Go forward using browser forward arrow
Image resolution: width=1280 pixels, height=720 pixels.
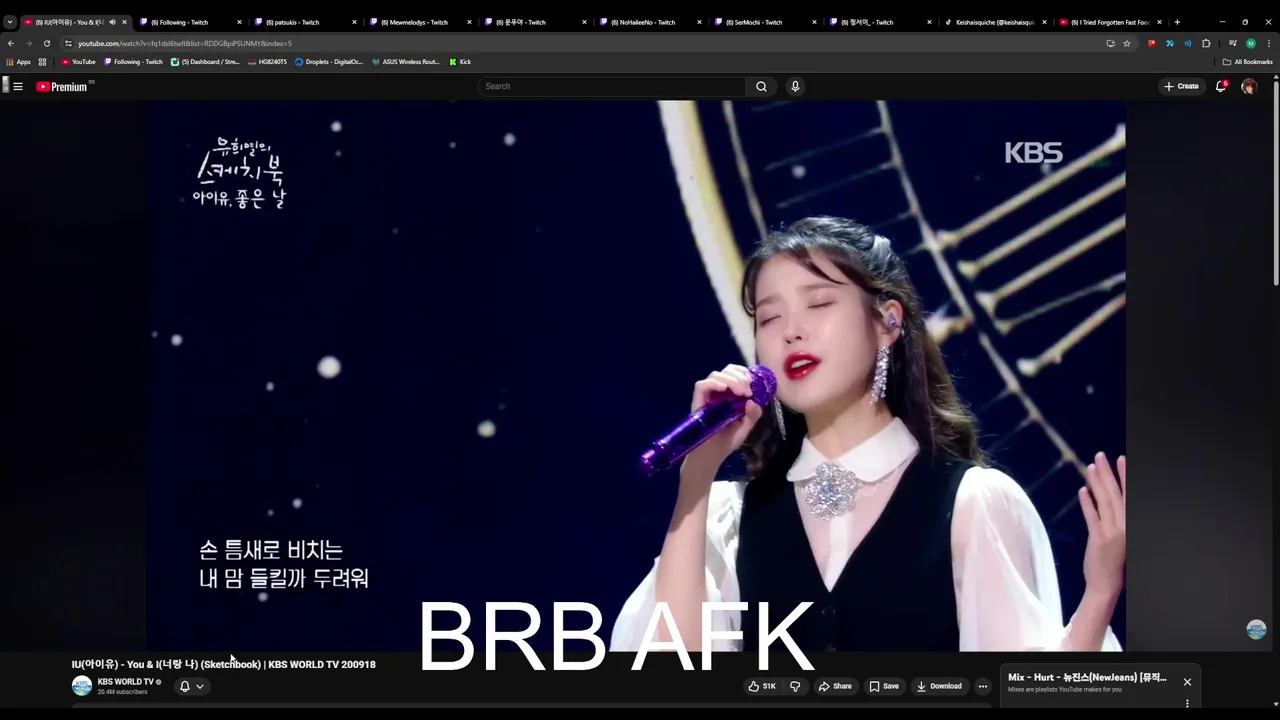(x=28, y=43)
